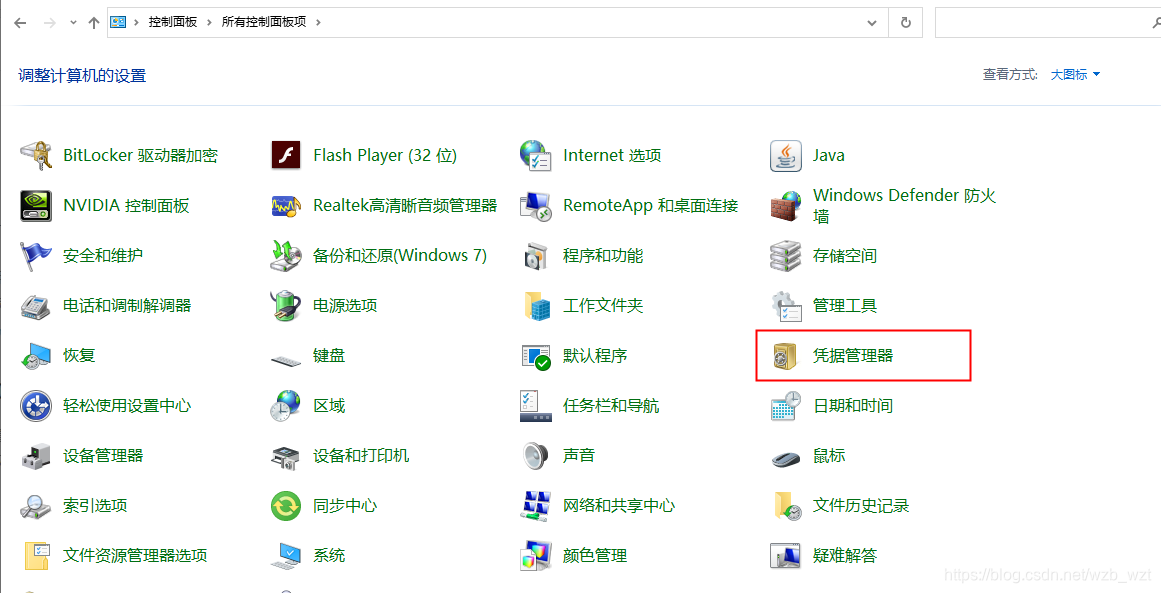This screenshot has height=593, width=1161.
Task: Open the Java coffee cup icon
Action: click(786, 155)
